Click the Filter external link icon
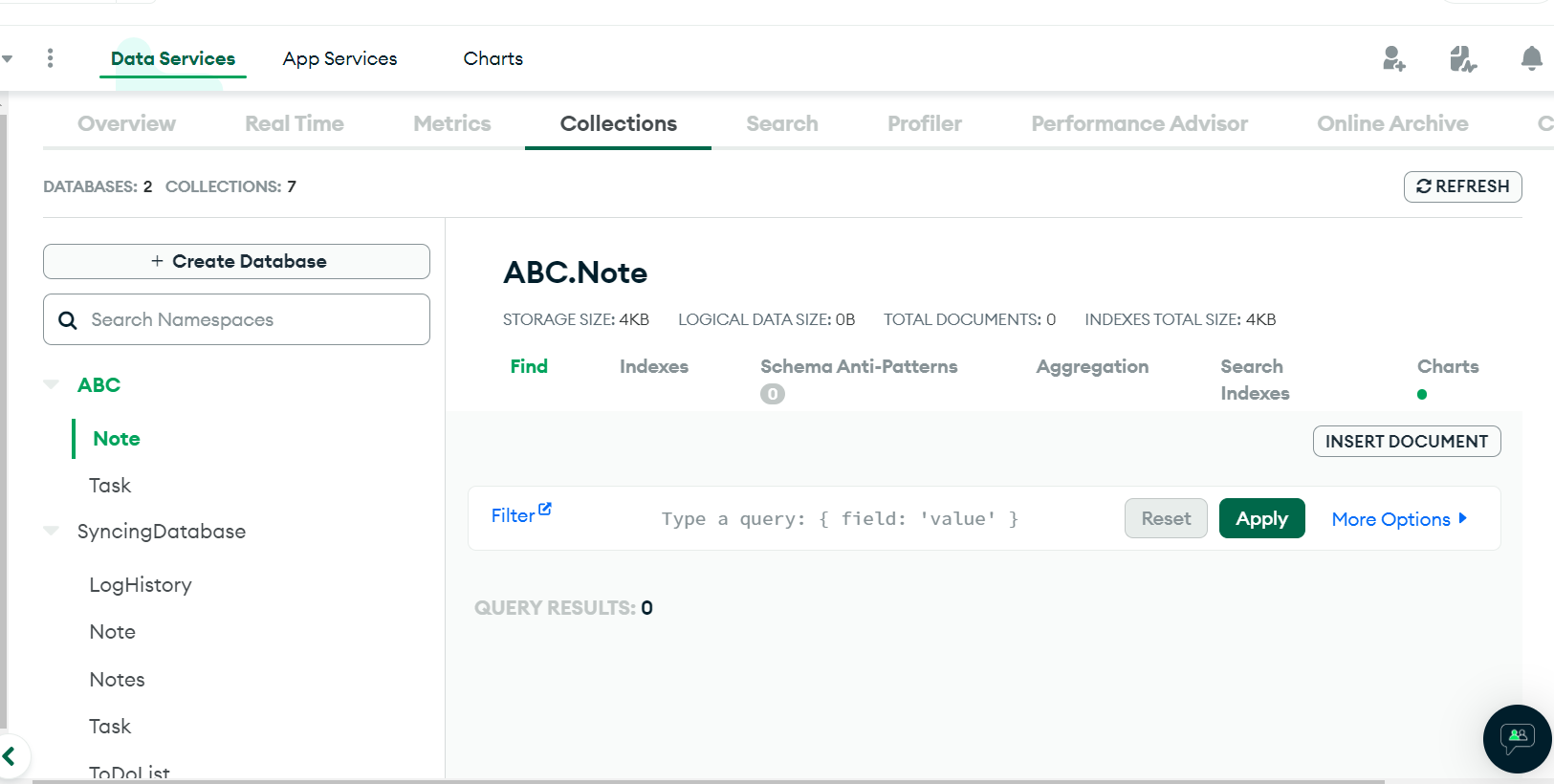 click(x=545, y=510)
